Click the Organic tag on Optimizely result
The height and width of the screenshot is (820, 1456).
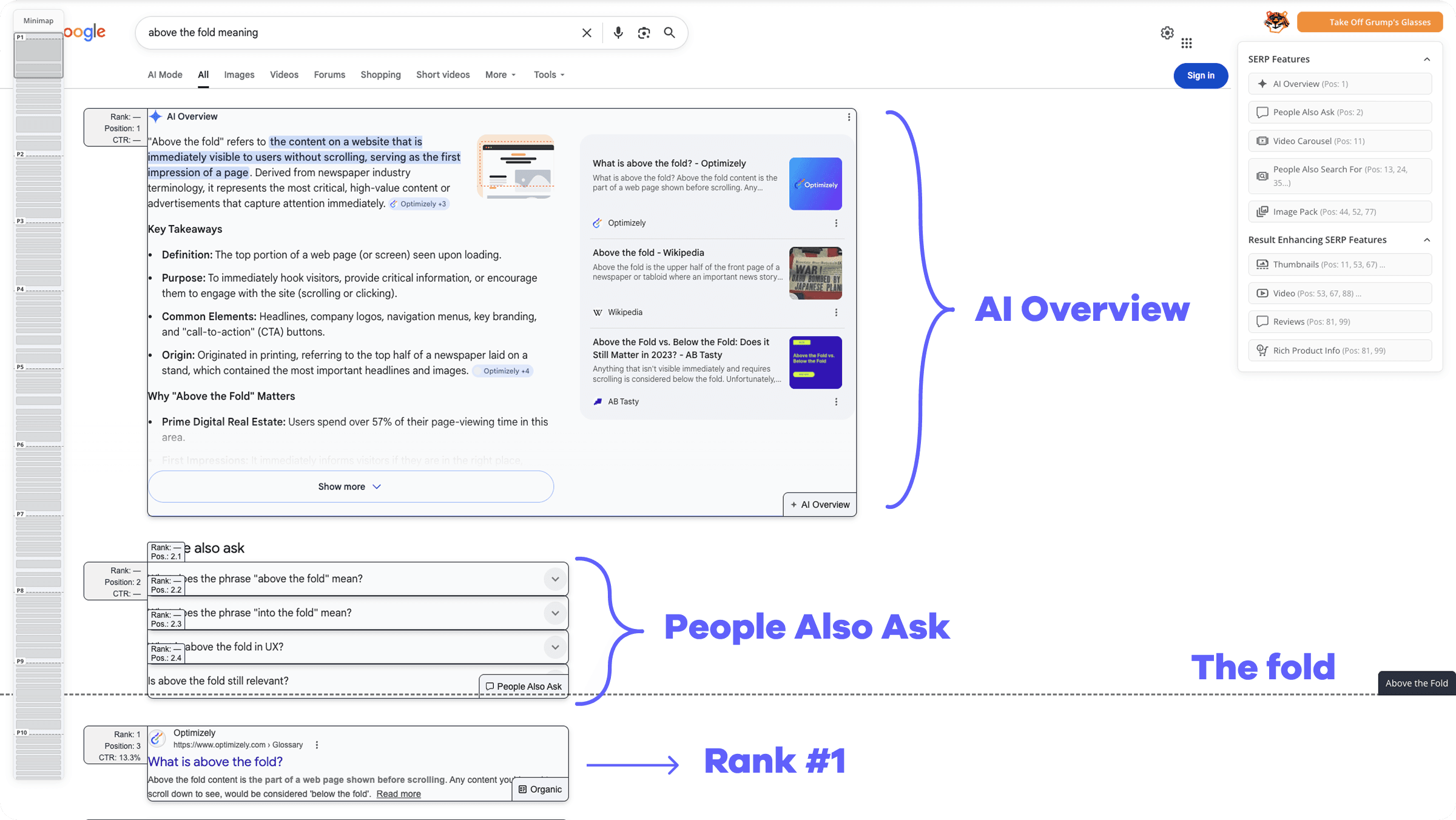click(x=540, y=790)
